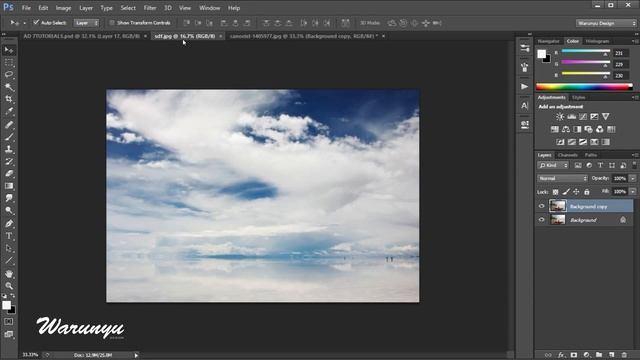Hide the Background layer
The height and width of the screenshot is (360, 640).
542,220
